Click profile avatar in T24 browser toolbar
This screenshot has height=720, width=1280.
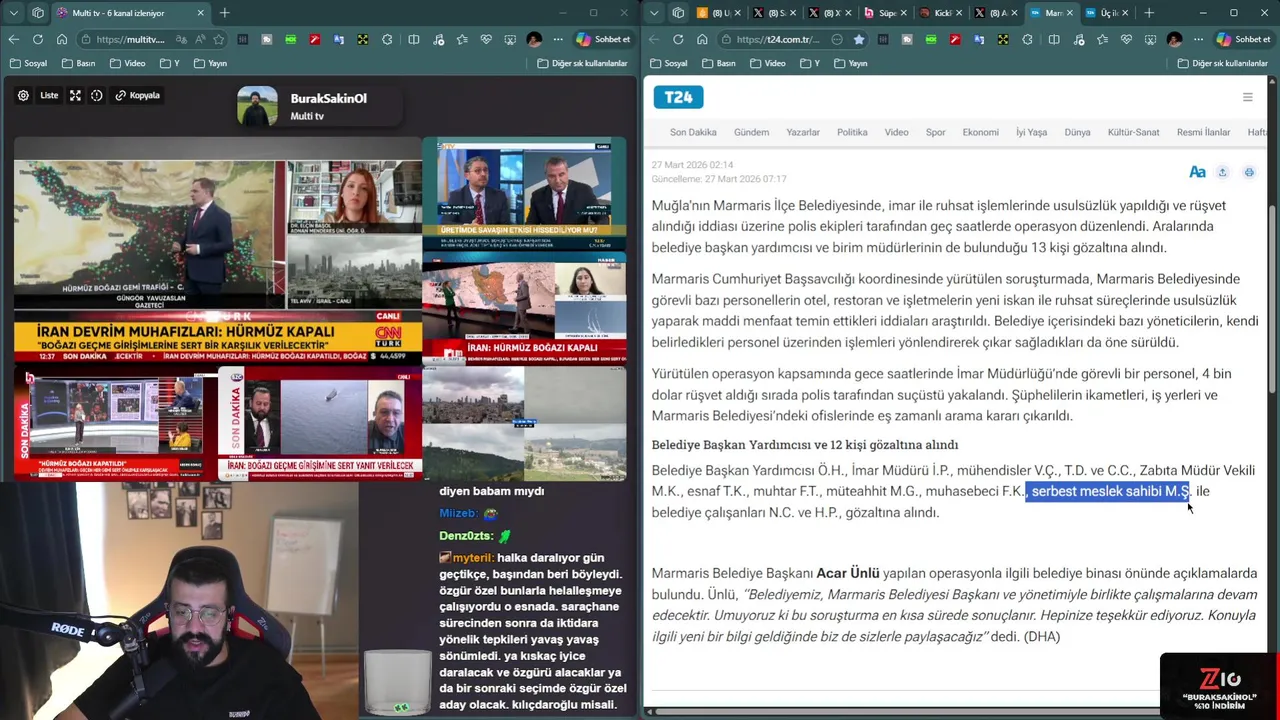point(1174,39)
